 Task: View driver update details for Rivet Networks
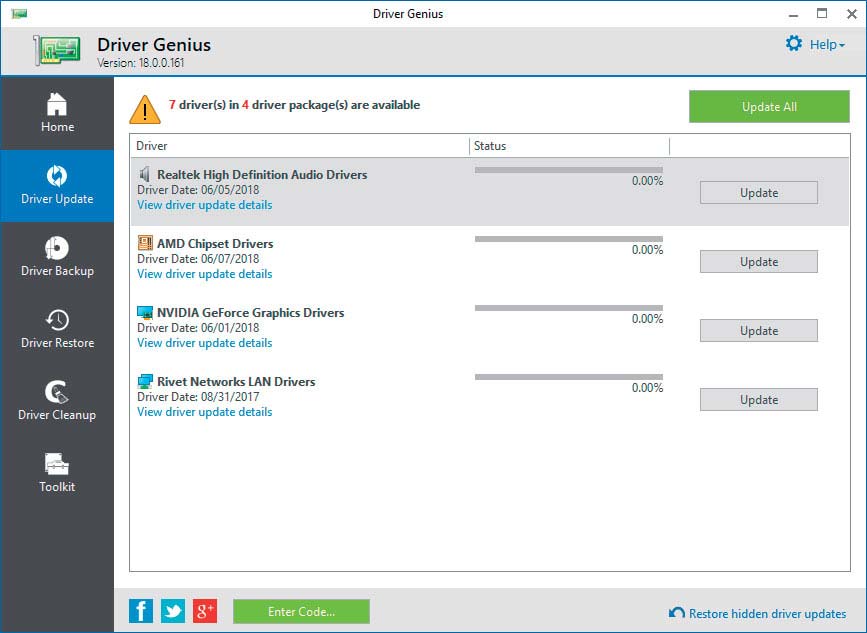point(205,412)
